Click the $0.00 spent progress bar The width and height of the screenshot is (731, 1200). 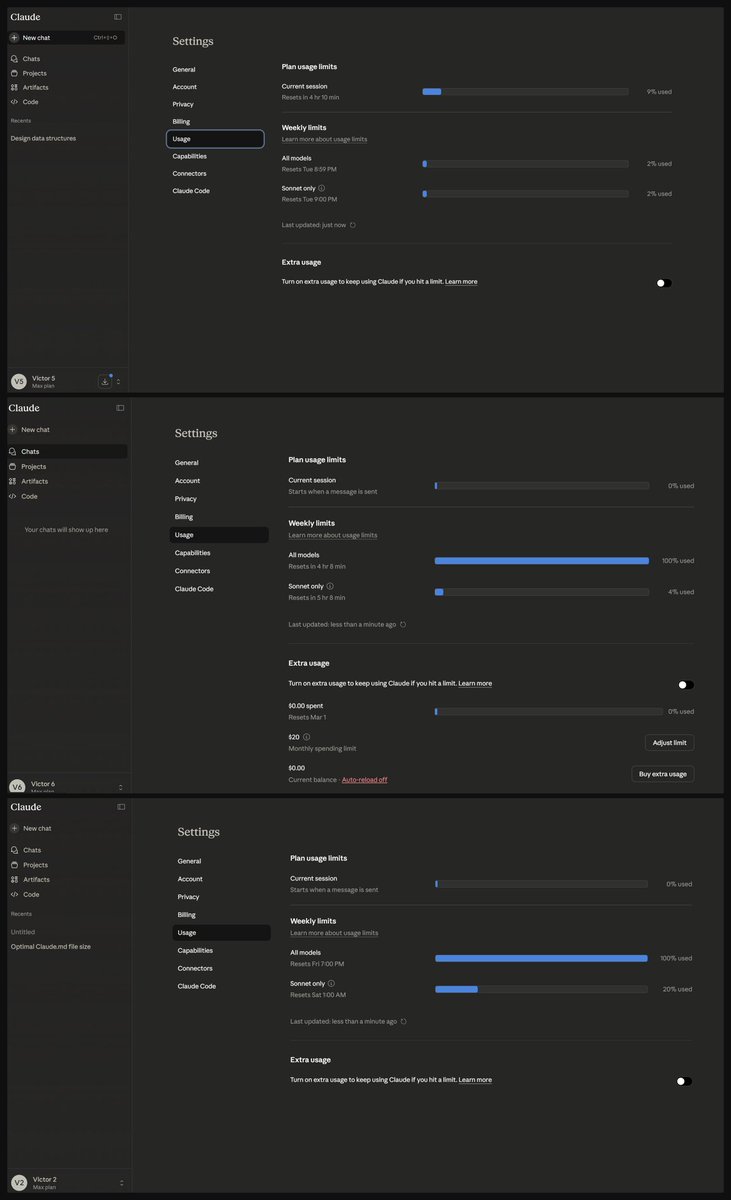point(548,712)
